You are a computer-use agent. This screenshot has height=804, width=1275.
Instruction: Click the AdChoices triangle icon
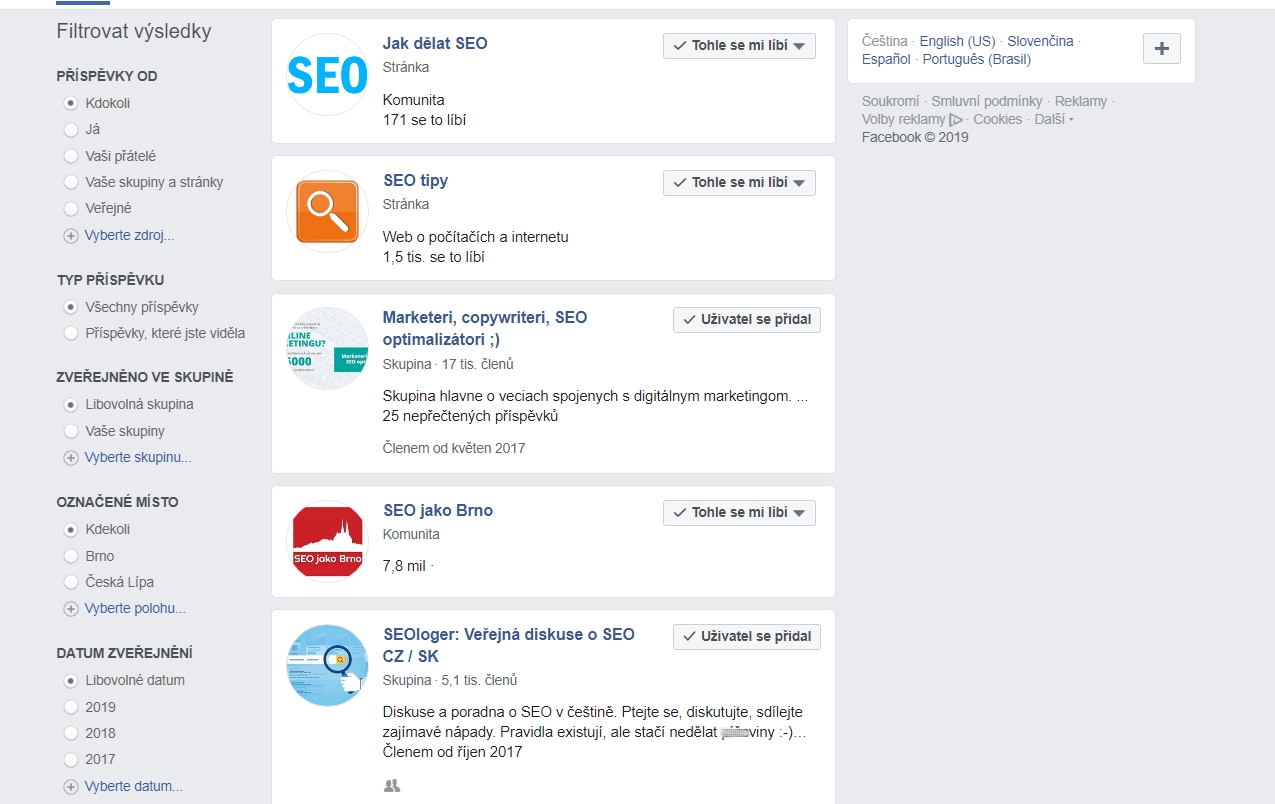click(955, 120)
